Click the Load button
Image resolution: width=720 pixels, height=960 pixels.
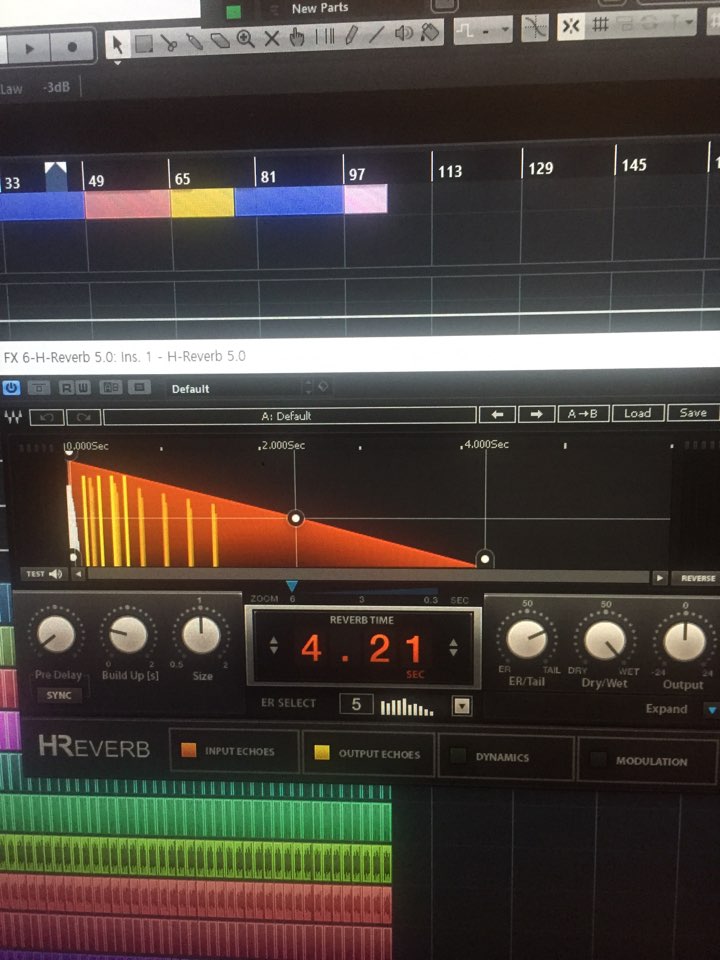(x=637, y=413)
